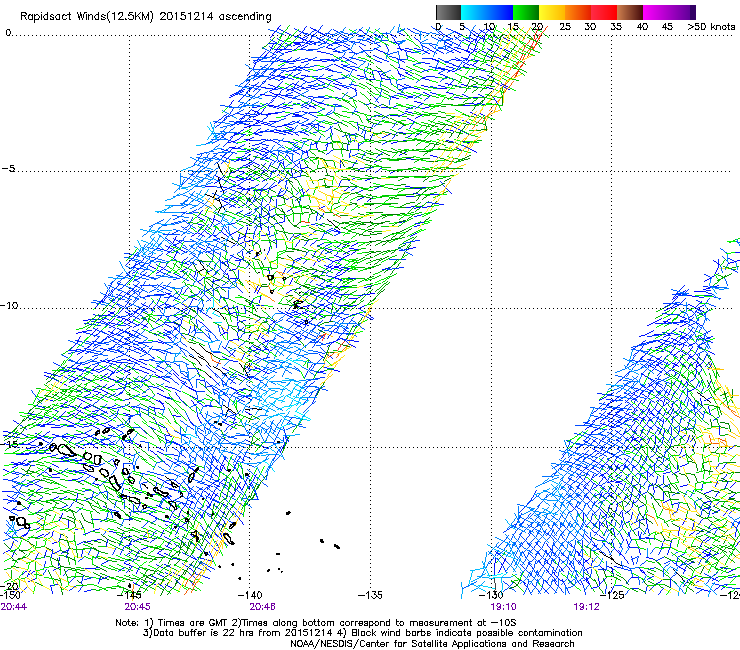Click the longitude label '-135'
This screenshot has height=650, width=740.
(370, 595)
